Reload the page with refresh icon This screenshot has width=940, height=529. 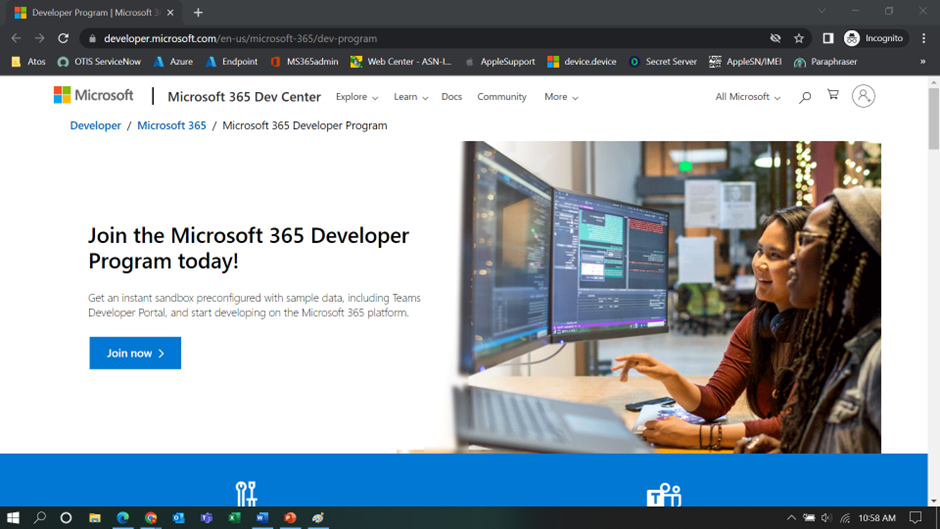(x=63, y=38)
